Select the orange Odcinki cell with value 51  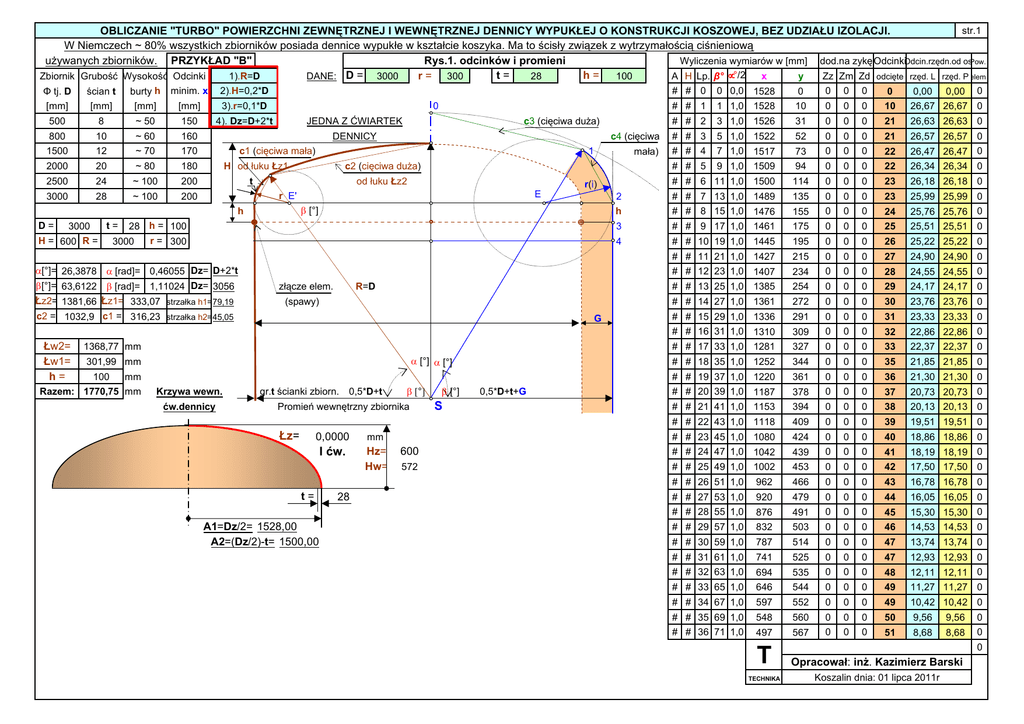[889, 632]
